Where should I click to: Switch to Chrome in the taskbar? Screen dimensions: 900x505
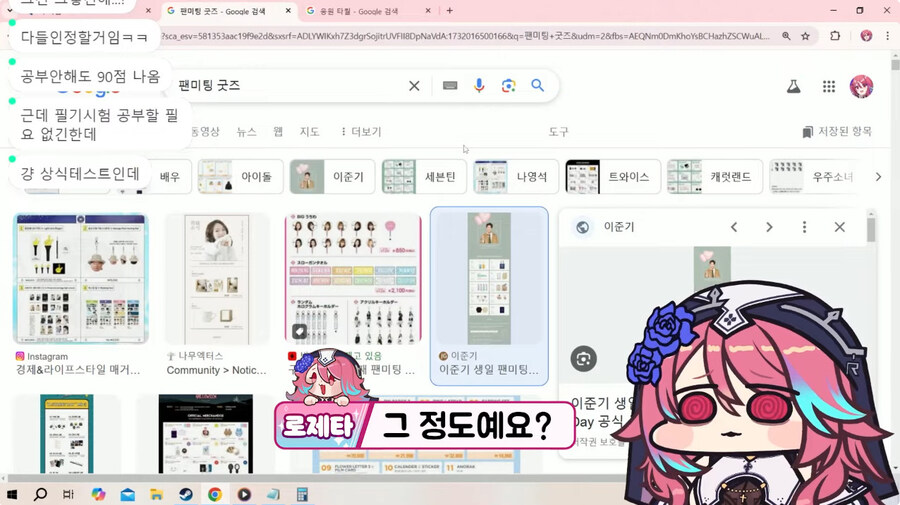point(215,494)
